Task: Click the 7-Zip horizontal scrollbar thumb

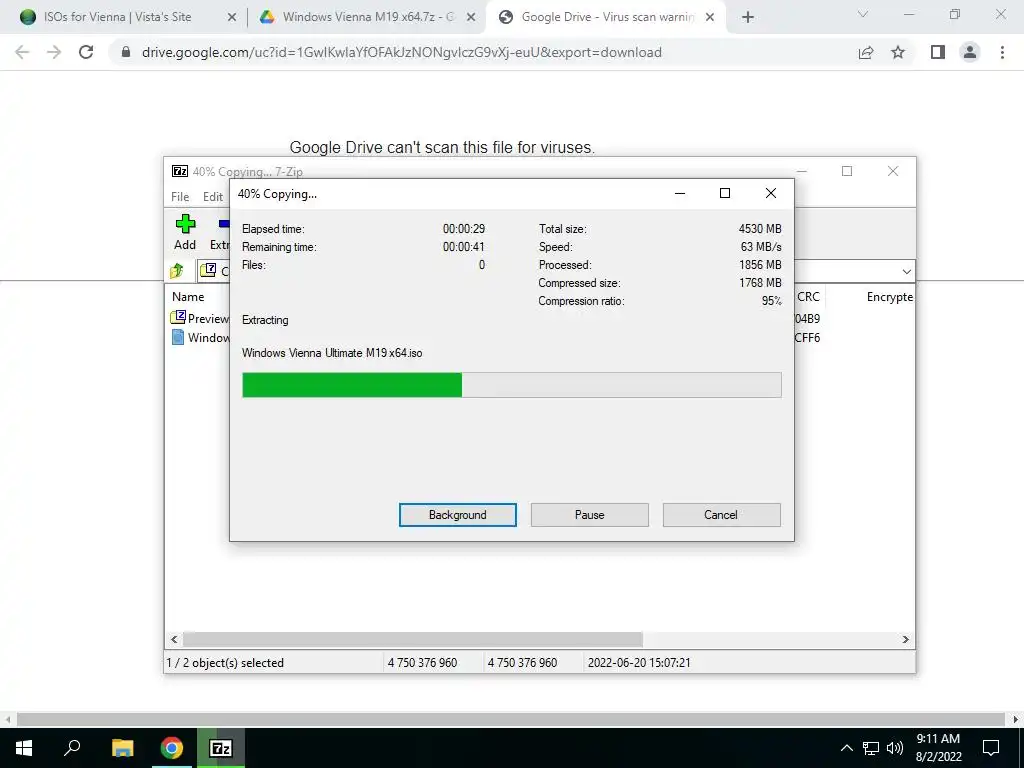Action: pos(413,639)
